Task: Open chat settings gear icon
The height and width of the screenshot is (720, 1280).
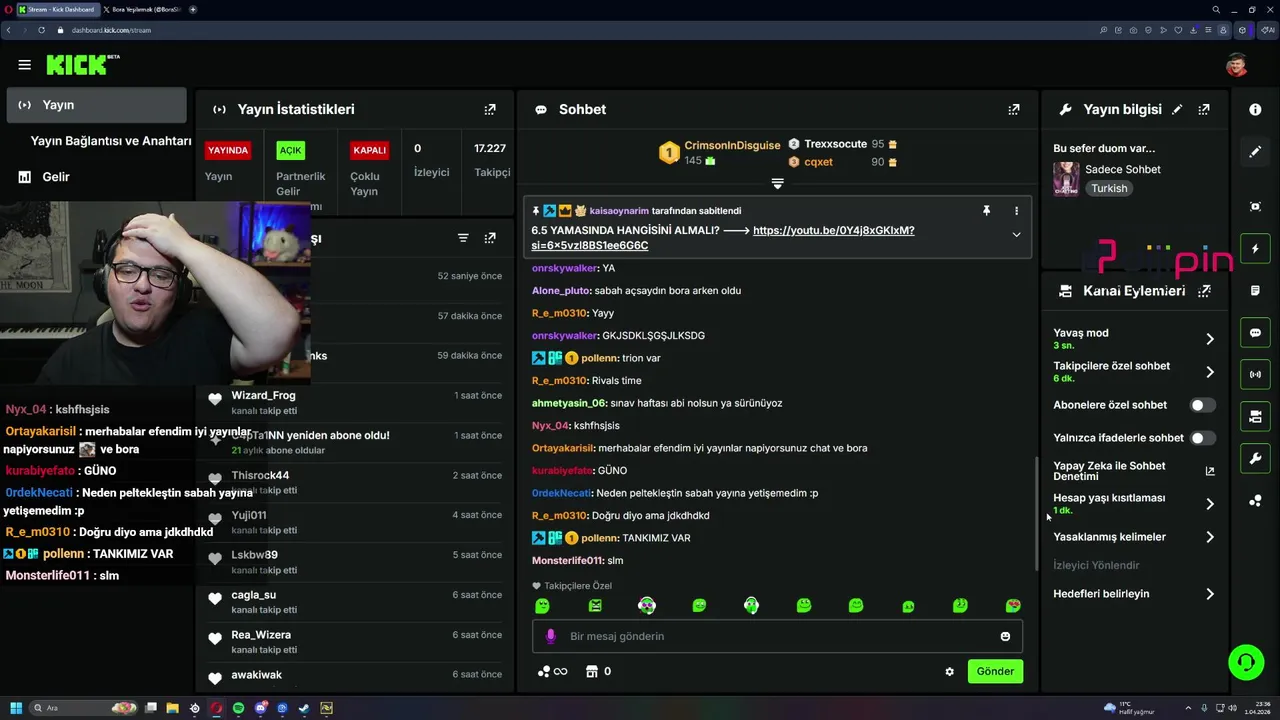Action: [949, 672]
